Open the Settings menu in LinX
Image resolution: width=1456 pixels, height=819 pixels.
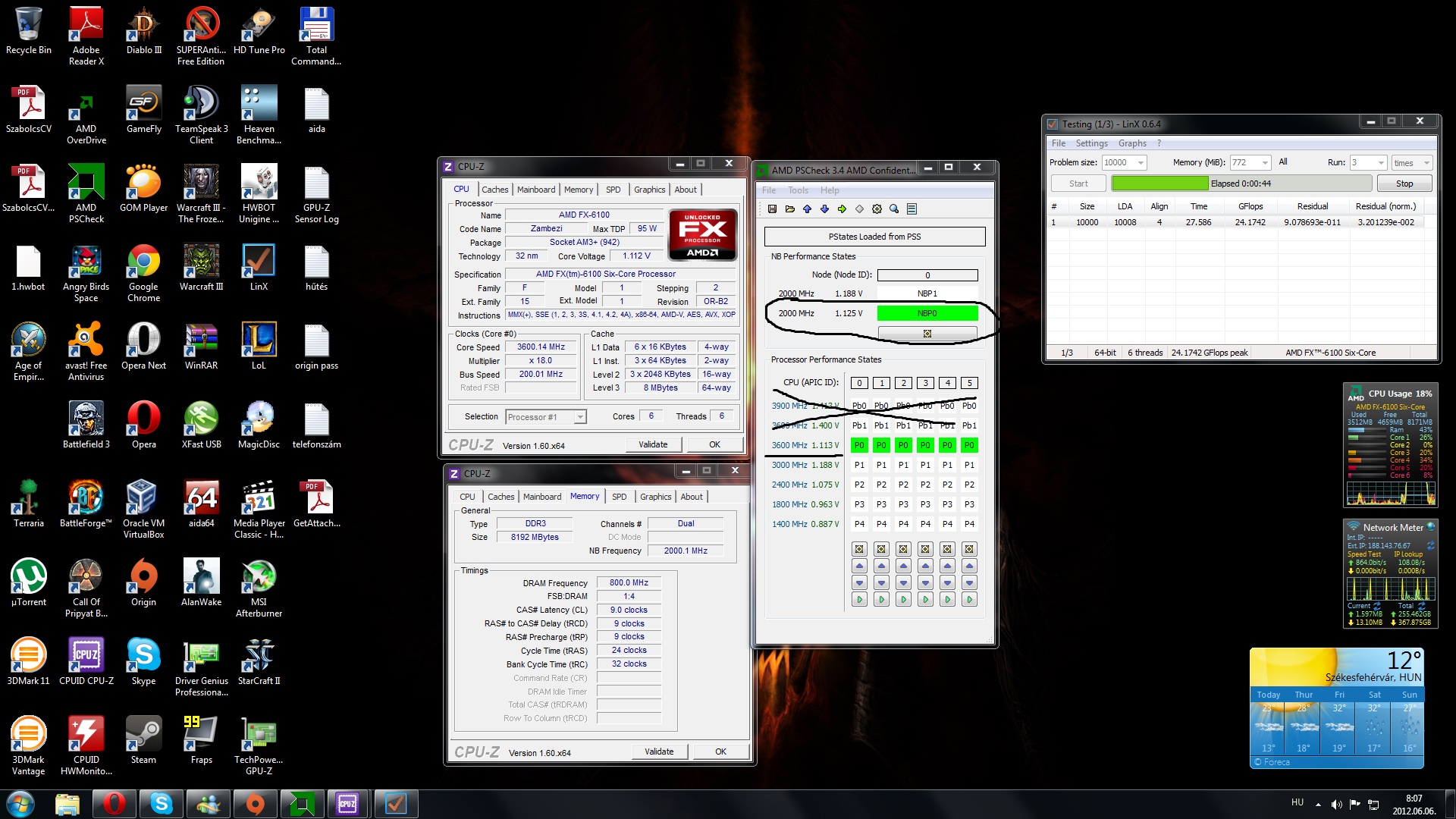click(x=1091, y=143)
